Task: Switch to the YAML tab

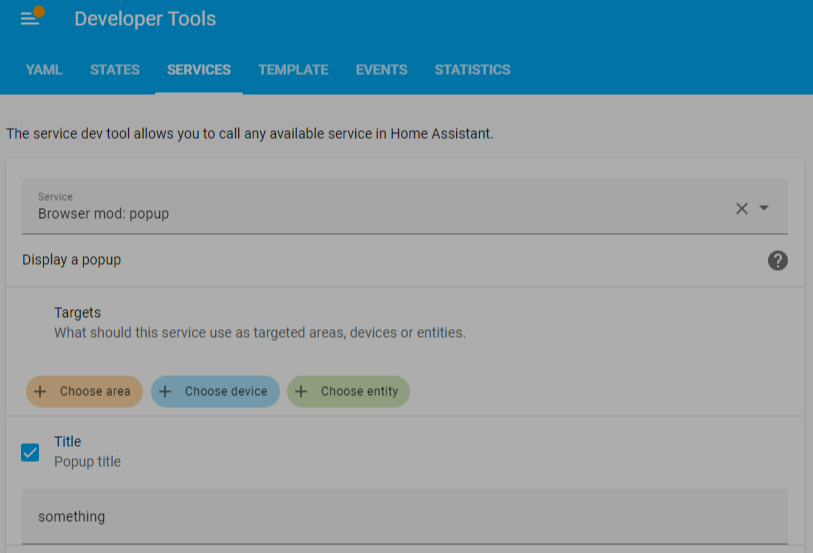Action: click(x=44, y=70)
